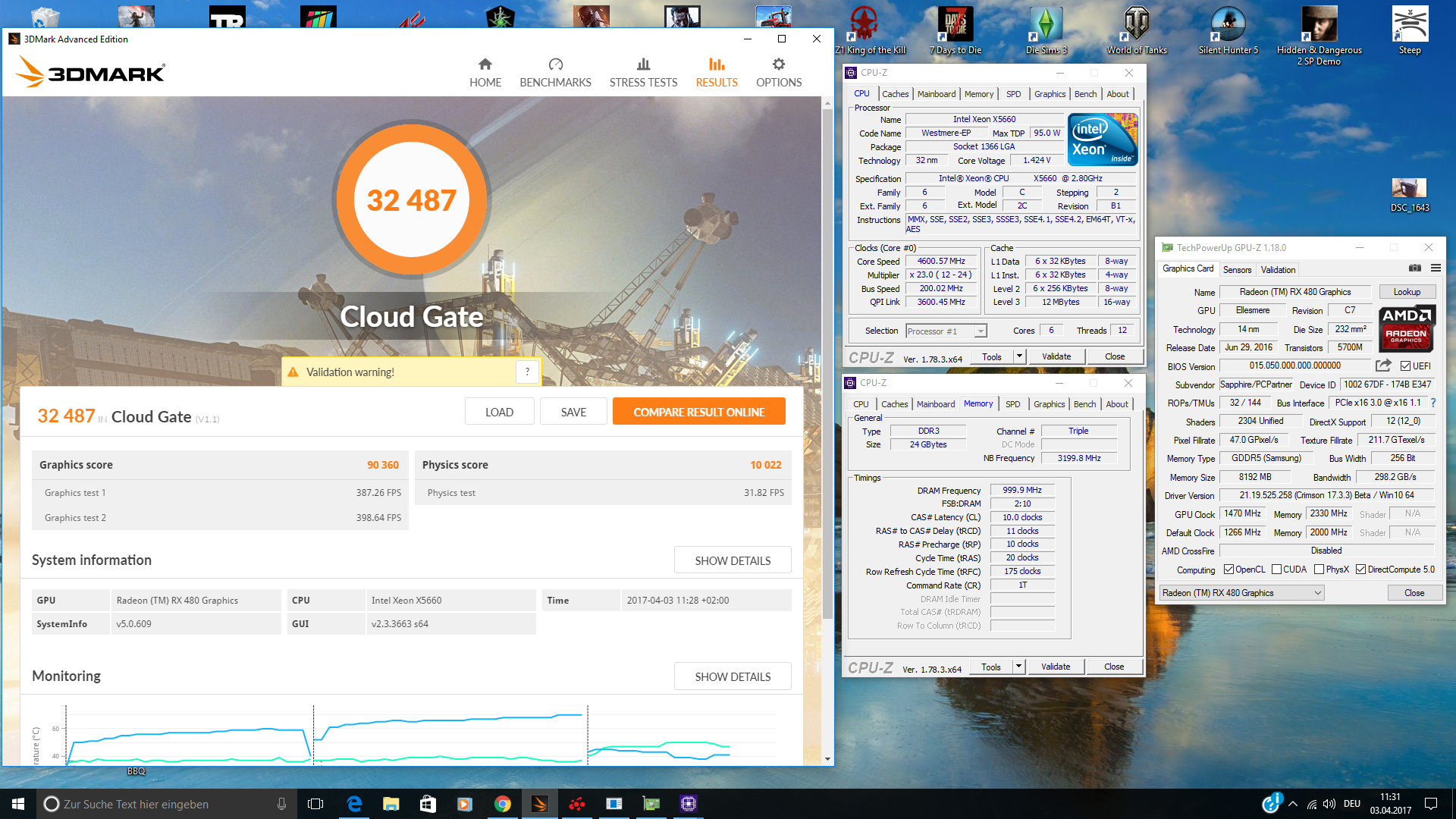Open Google Chrome from taskbar
The height and width of the screenshot is (819, 1456).
(x=502, y=804)
